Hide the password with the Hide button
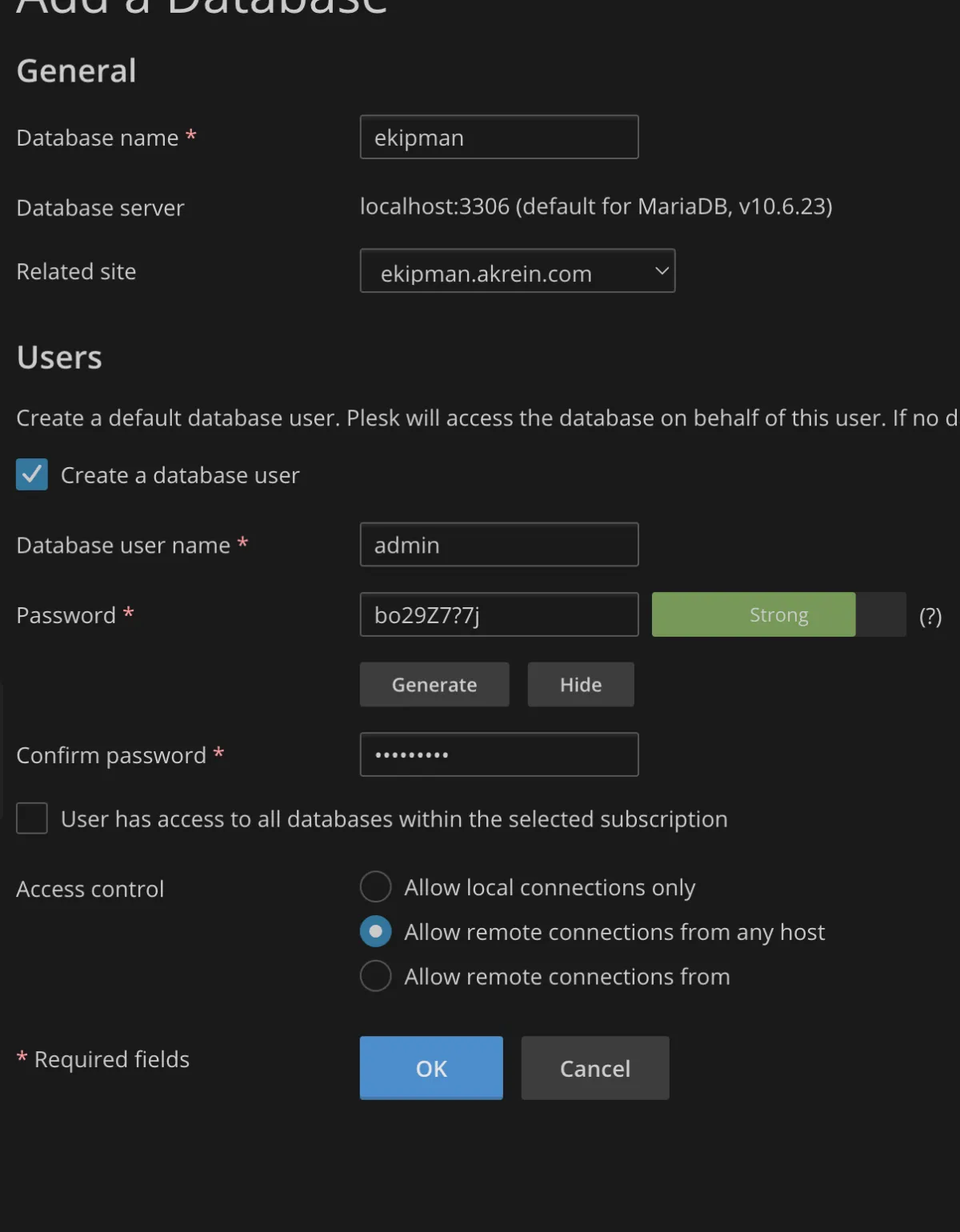Image resolution: width=960 pixels, height=1232 pixels. [x=580, y=685]
